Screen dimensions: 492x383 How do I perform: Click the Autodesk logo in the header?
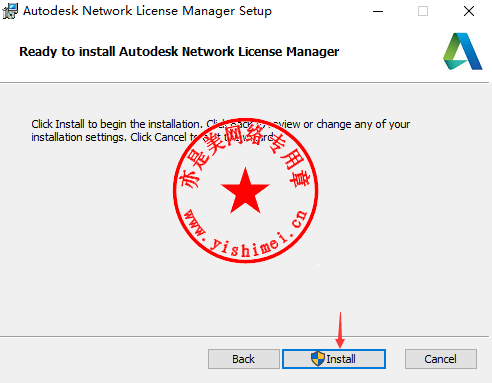click(x=463, y=51)
